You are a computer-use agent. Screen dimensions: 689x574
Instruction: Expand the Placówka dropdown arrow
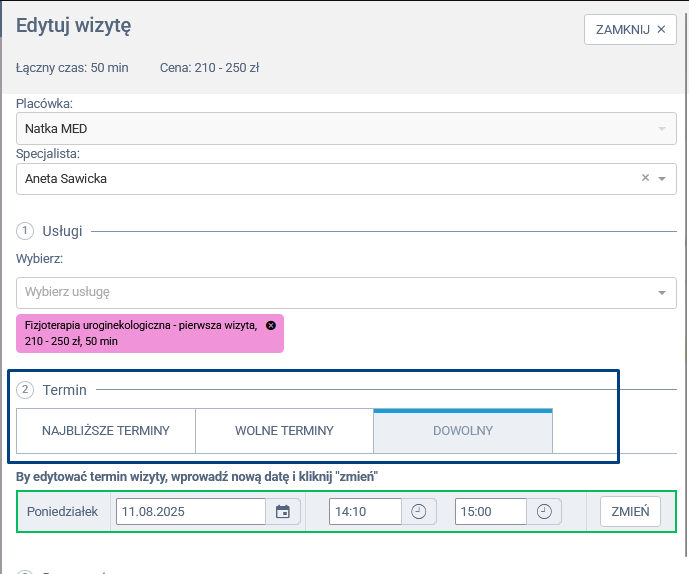pos(661,129)
